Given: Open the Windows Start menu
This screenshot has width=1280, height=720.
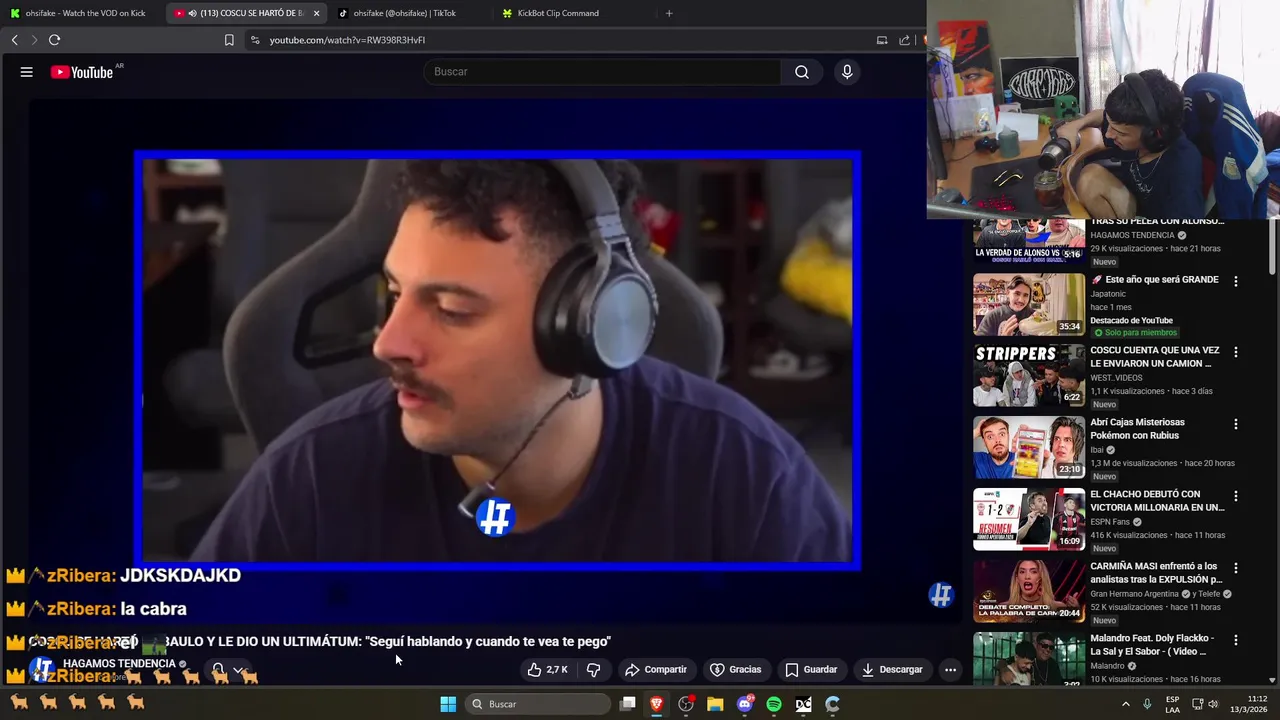Looking at the screenshot, I should (448, 704).
